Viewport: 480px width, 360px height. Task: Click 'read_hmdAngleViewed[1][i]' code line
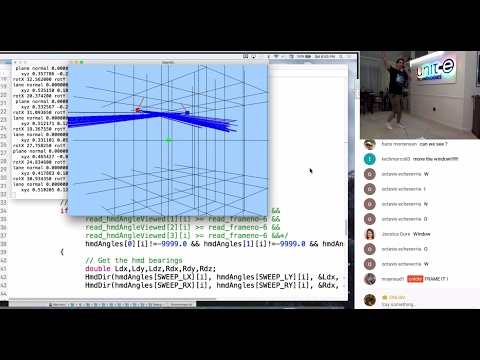(x=183, y=219)
